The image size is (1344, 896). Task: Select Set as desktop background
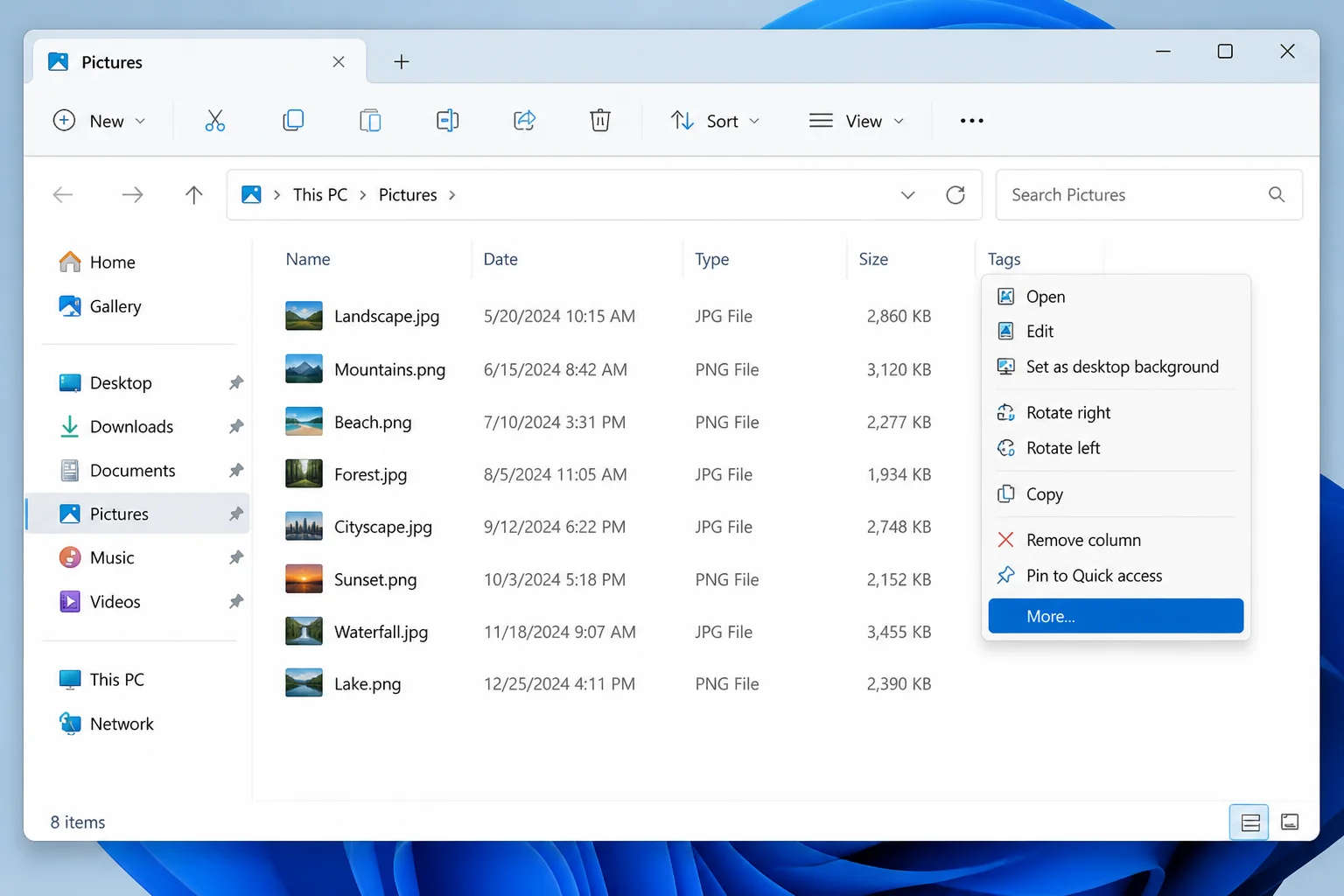(x=1116, y=367)
